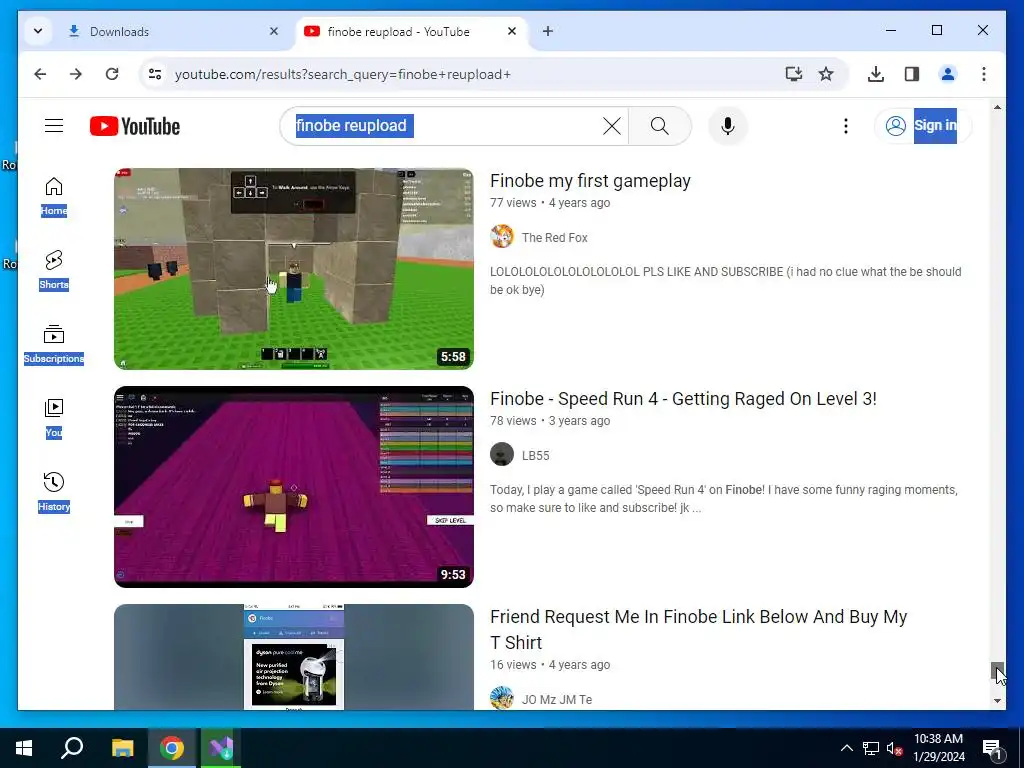Clear the search box with the X icon
The height and width of the screenshot is (768, 1024).
(611, 125)
